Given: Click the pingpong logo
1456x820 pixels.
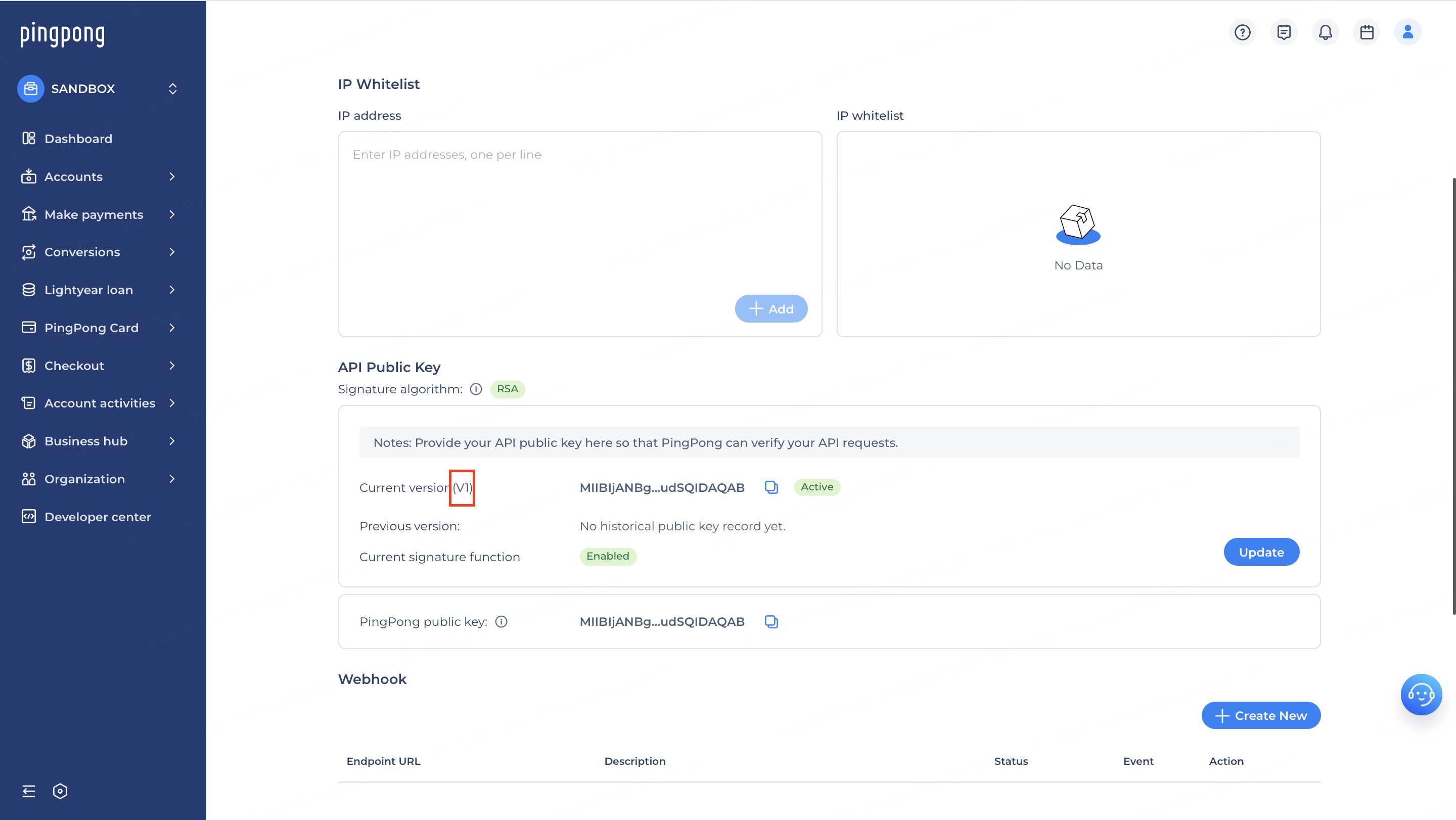Looking at the screenshot, I should 62,34.
